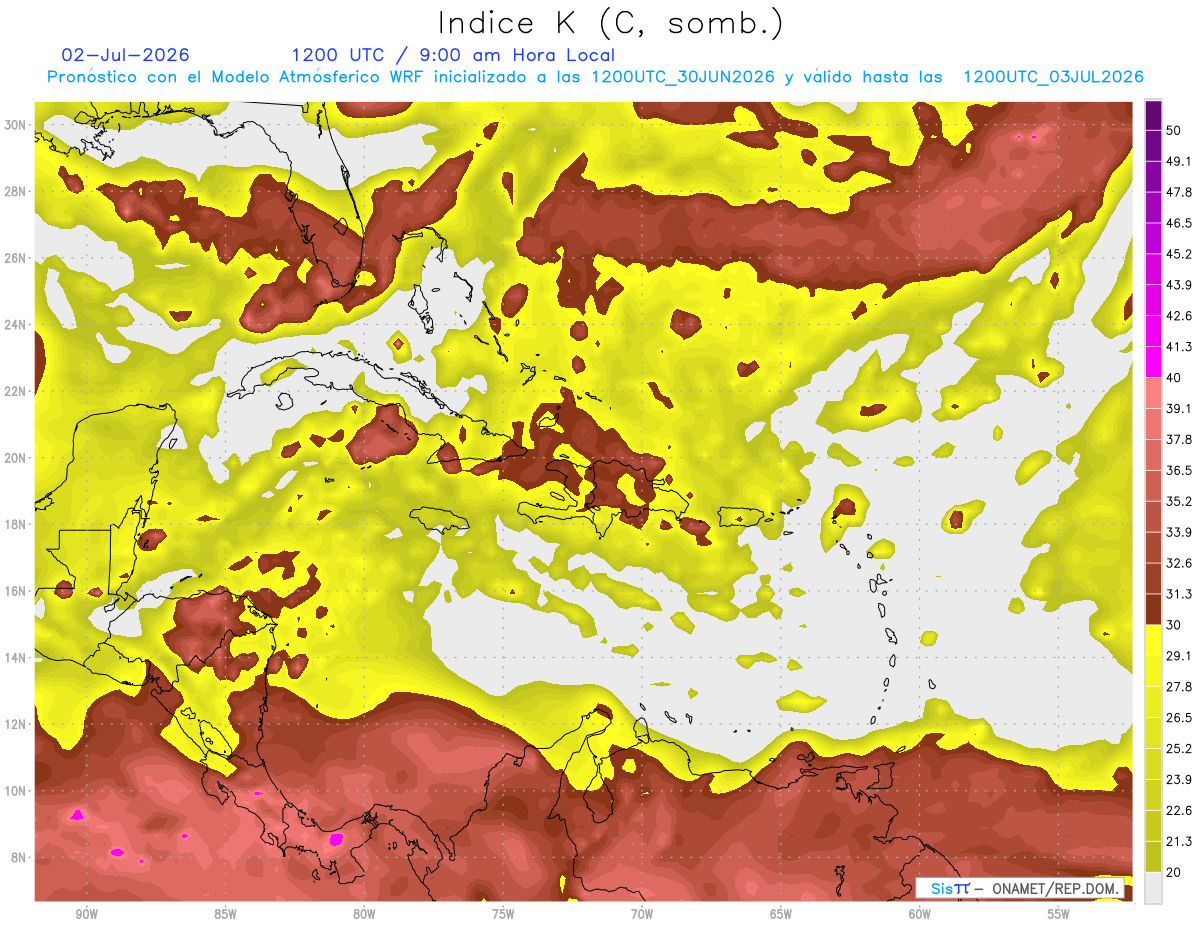
Task: Click the forecast date "02-Jul-2026"
Action: click(125, 55)
